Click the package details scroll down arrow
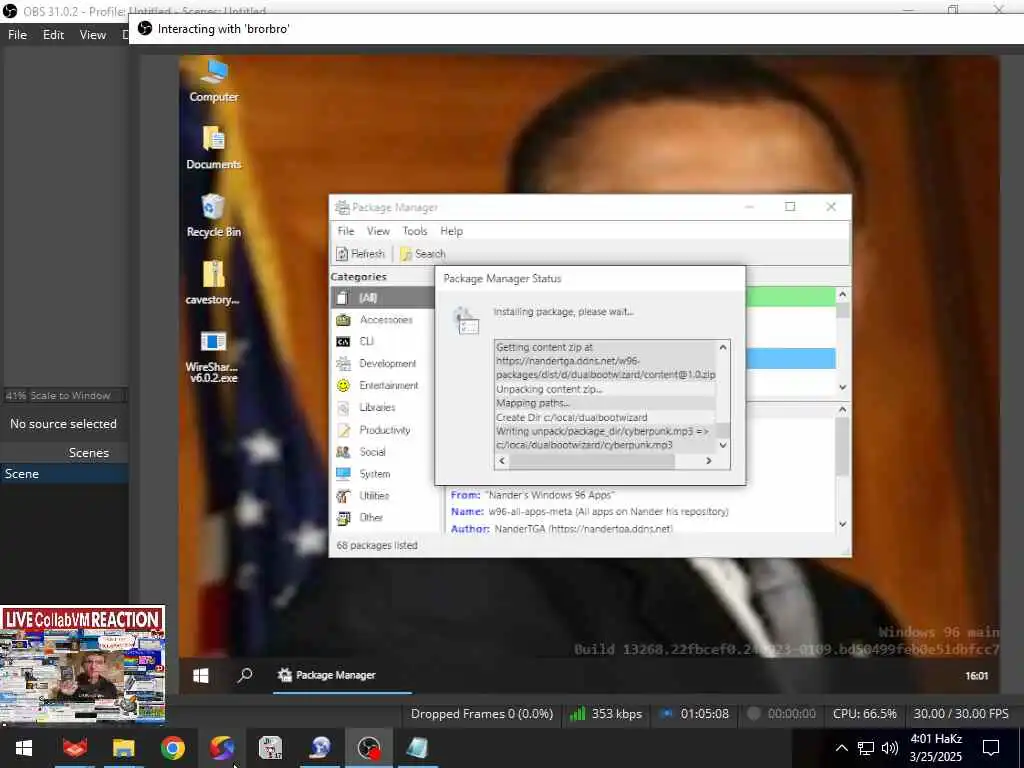1024x768 pixels. pos(842,524)
